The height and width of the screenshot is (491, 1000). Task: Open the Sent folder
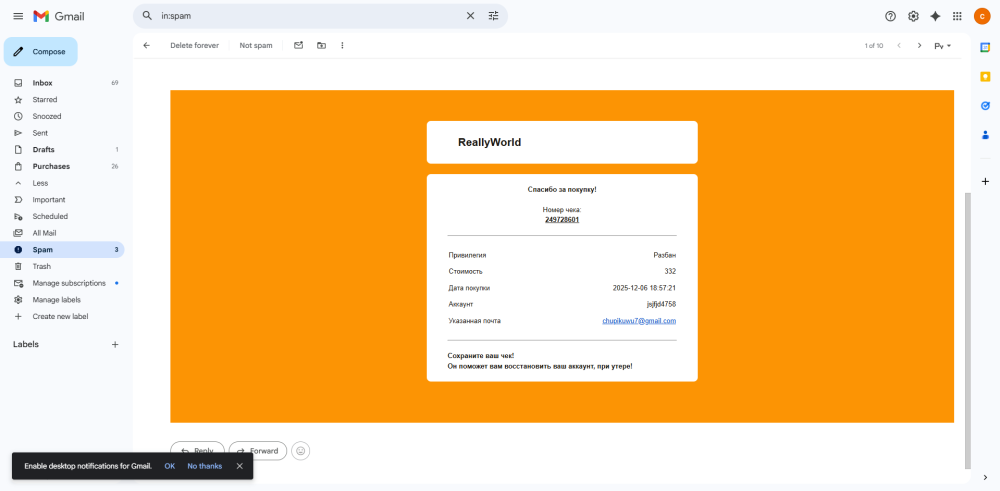(62, 133)
